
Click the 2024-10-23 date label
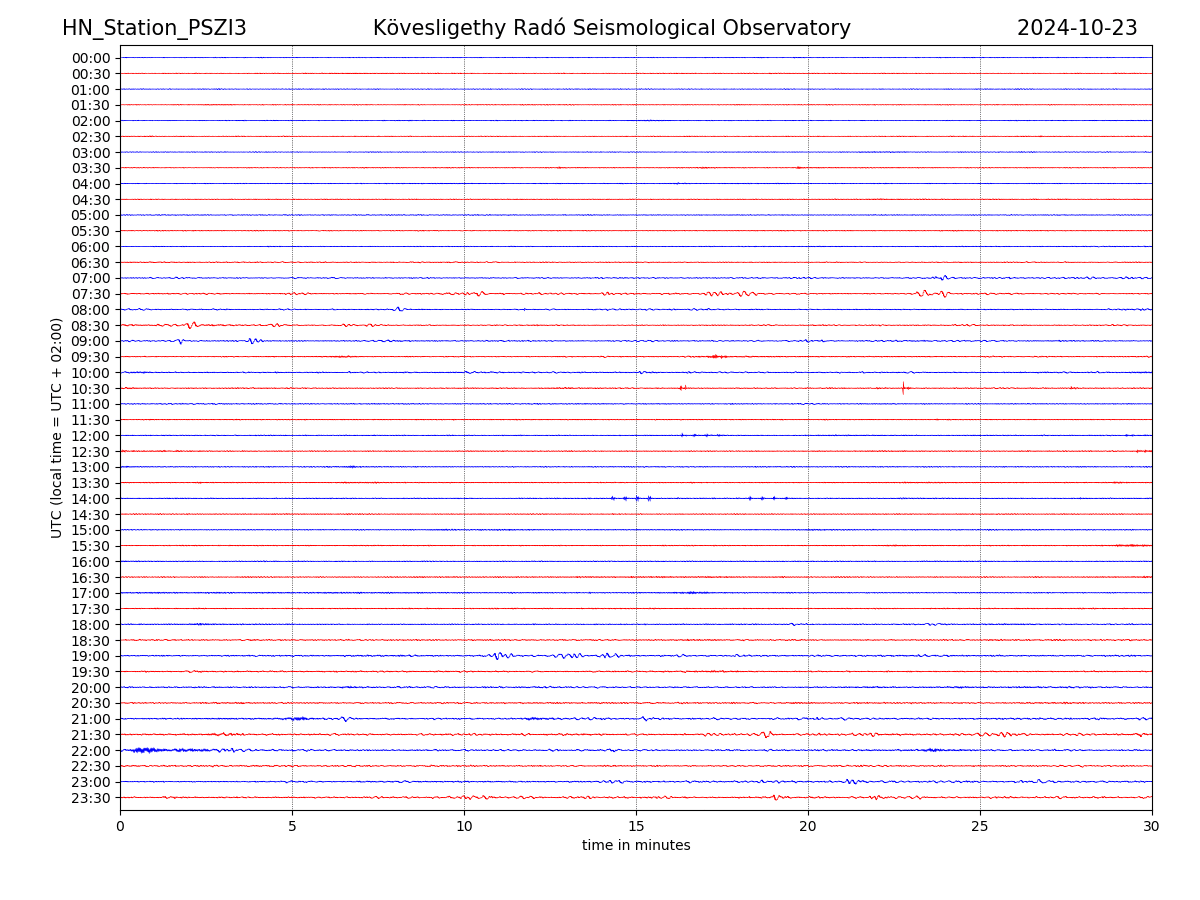click(1076, 29)
